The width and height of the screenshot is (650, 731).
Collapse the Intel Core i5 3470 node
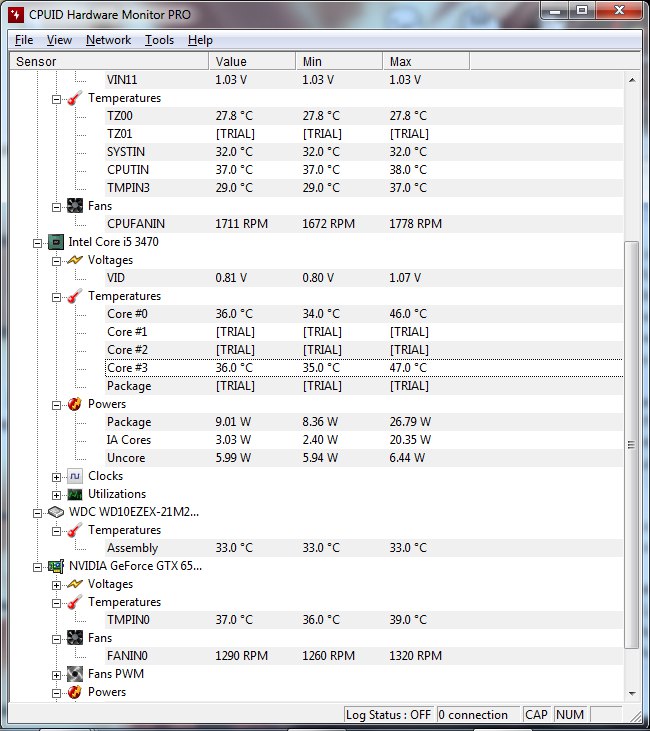(37, 243)
